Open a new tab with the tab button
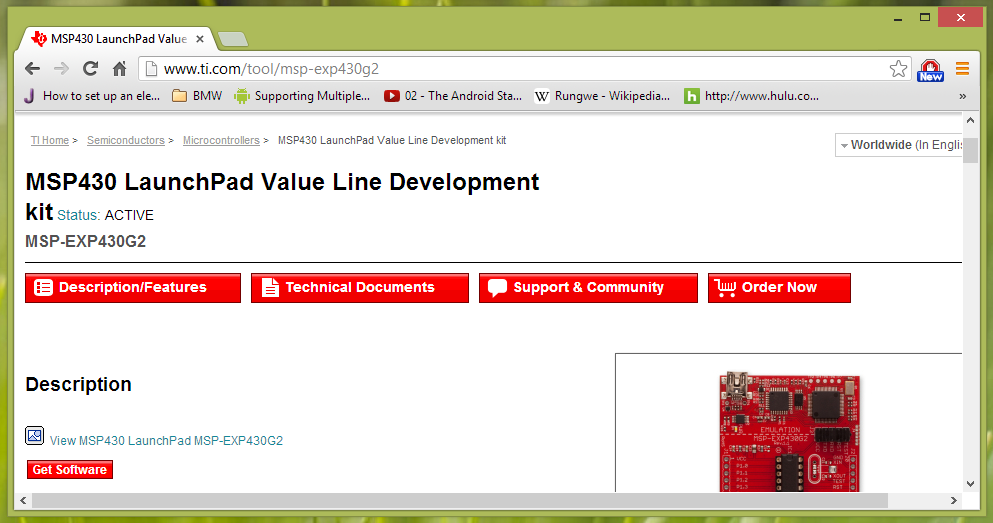The image size is (993, 523). pyautogui.click(x=233, y=39)
